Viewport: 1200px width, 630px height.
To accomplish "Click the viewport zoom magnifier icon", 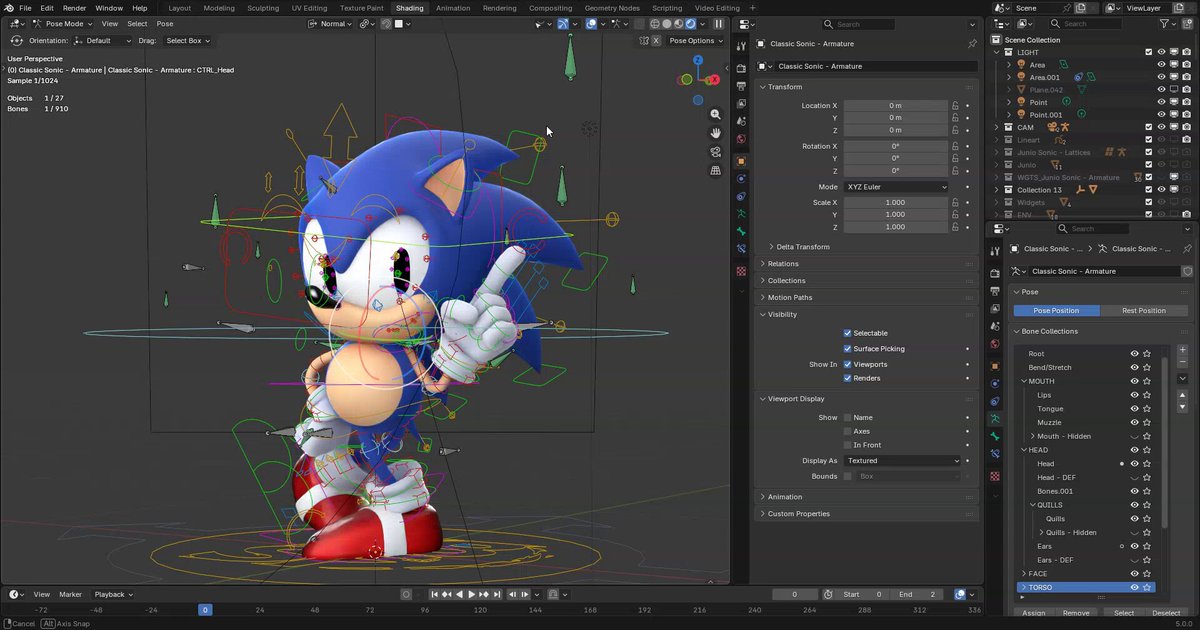I will coord(716,115).
